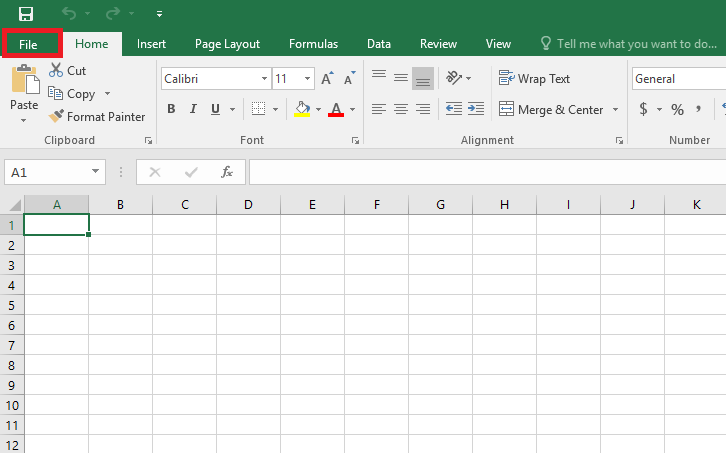Click the Name Box showing A1

coord(47,172)
